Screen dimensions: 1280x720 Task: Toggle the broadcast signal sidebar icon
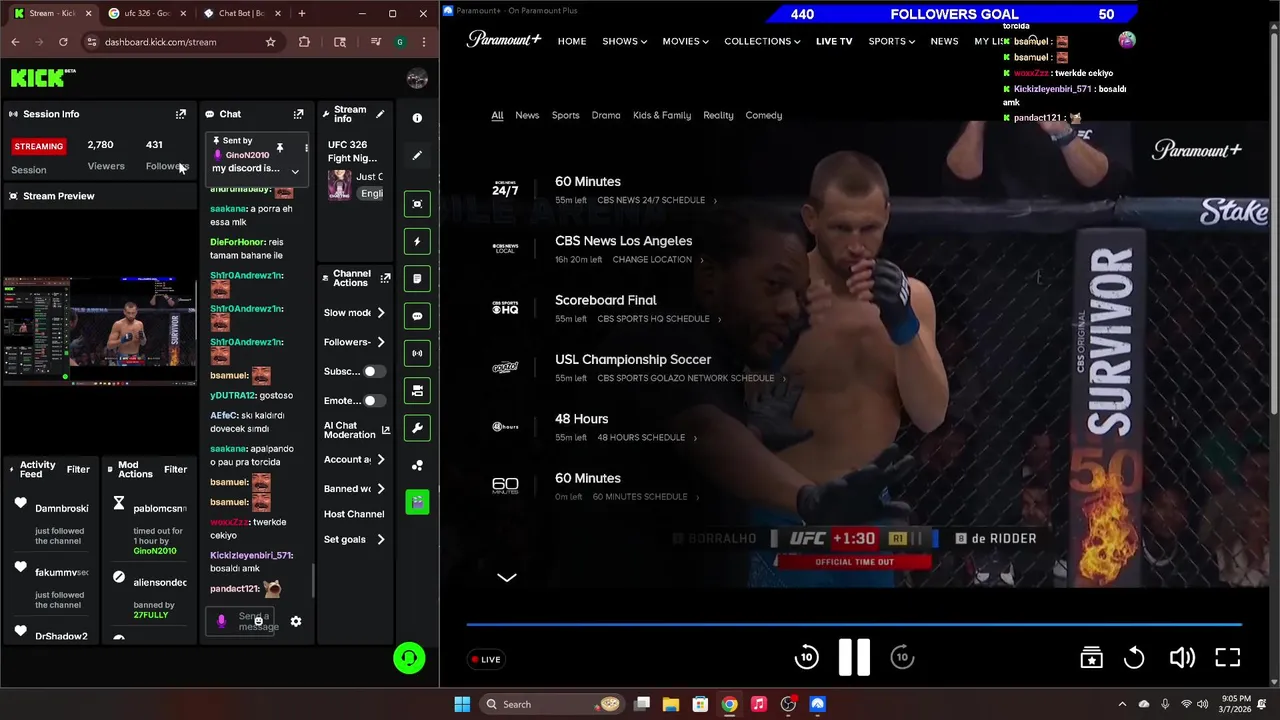[417, 353]
